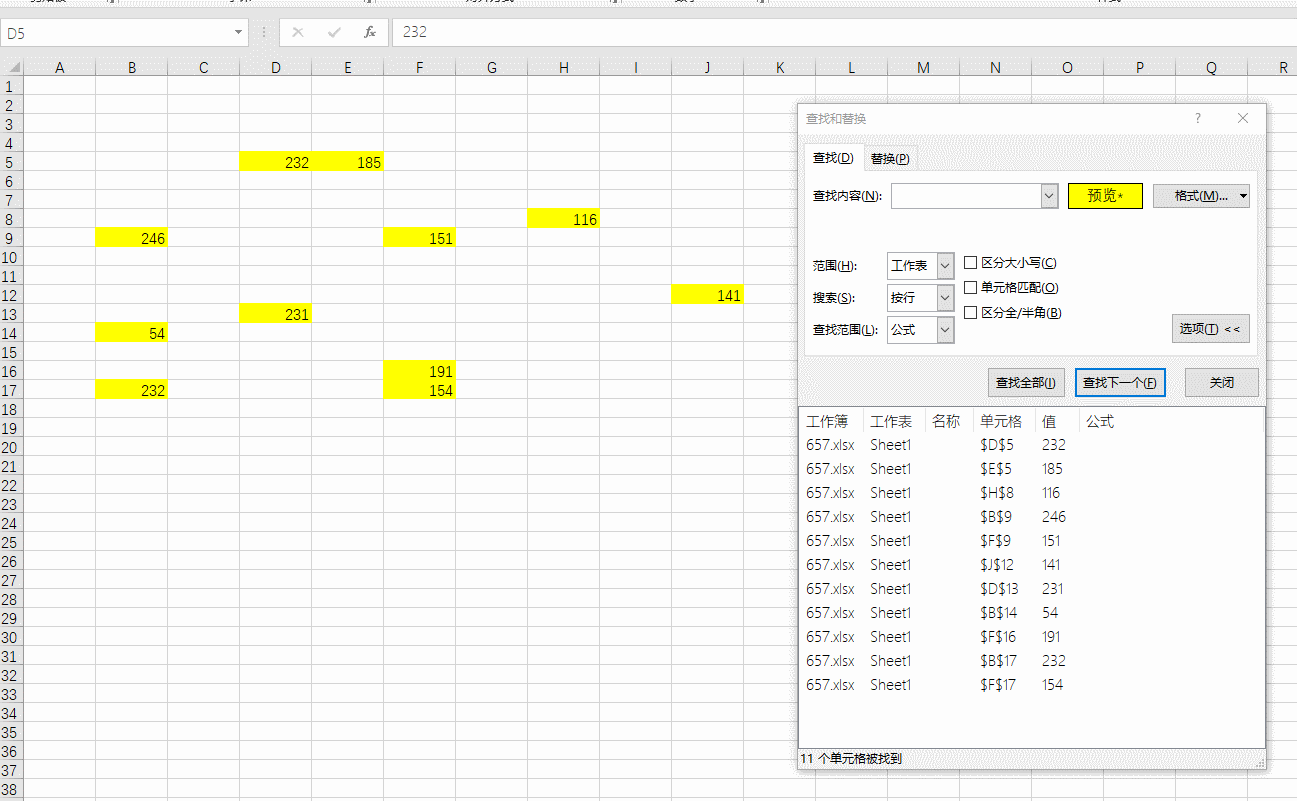This screenshot has height=801, width=1297.
Task: Sort results by the 工作簿 column header
Action: pos(830,421)
